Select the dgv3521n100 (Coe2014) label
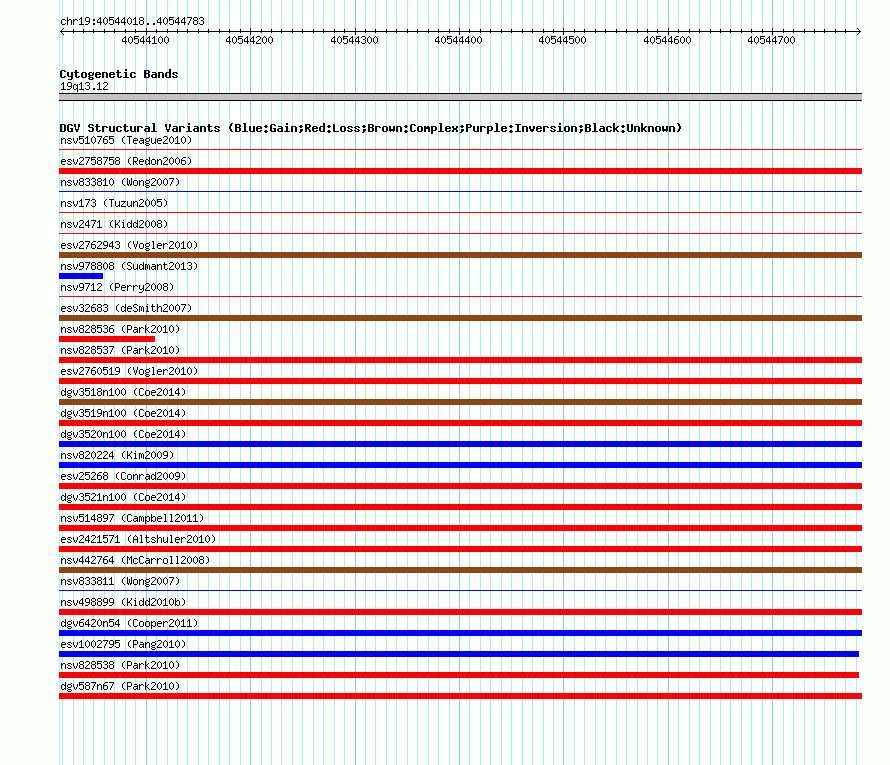This screenshot has height=765, width=890. click(123, 497)
